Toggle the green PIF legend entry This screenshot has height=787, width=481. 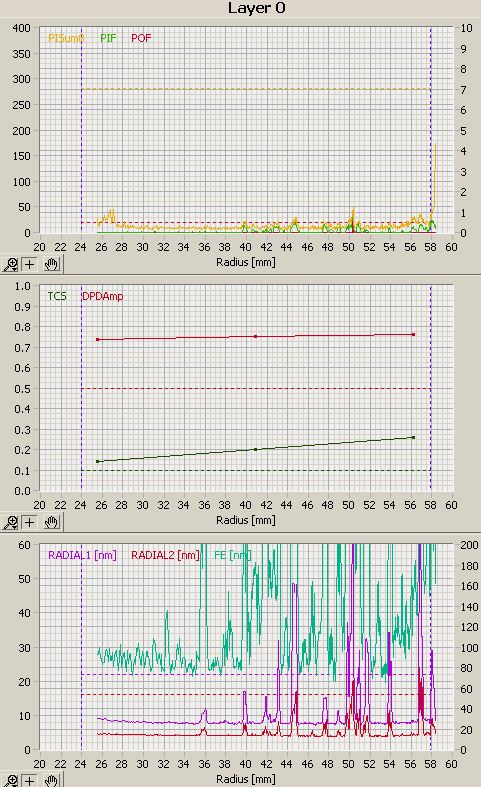coord(108,38)
